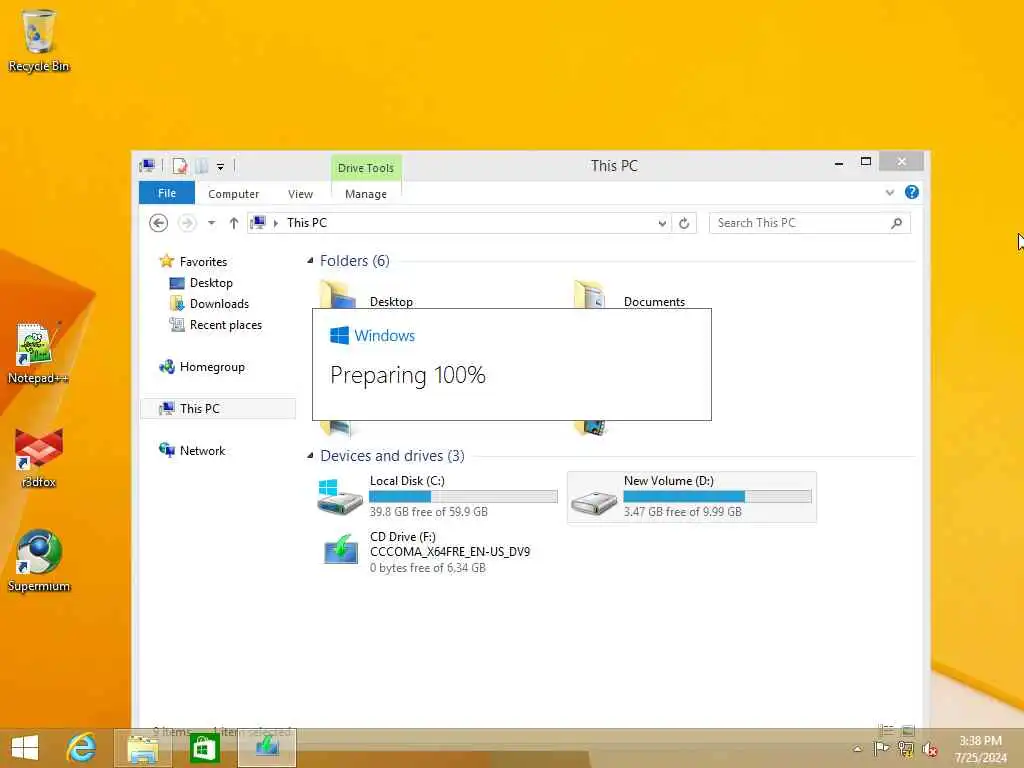Go back with the Back arrow button

(x=158, y=223)
